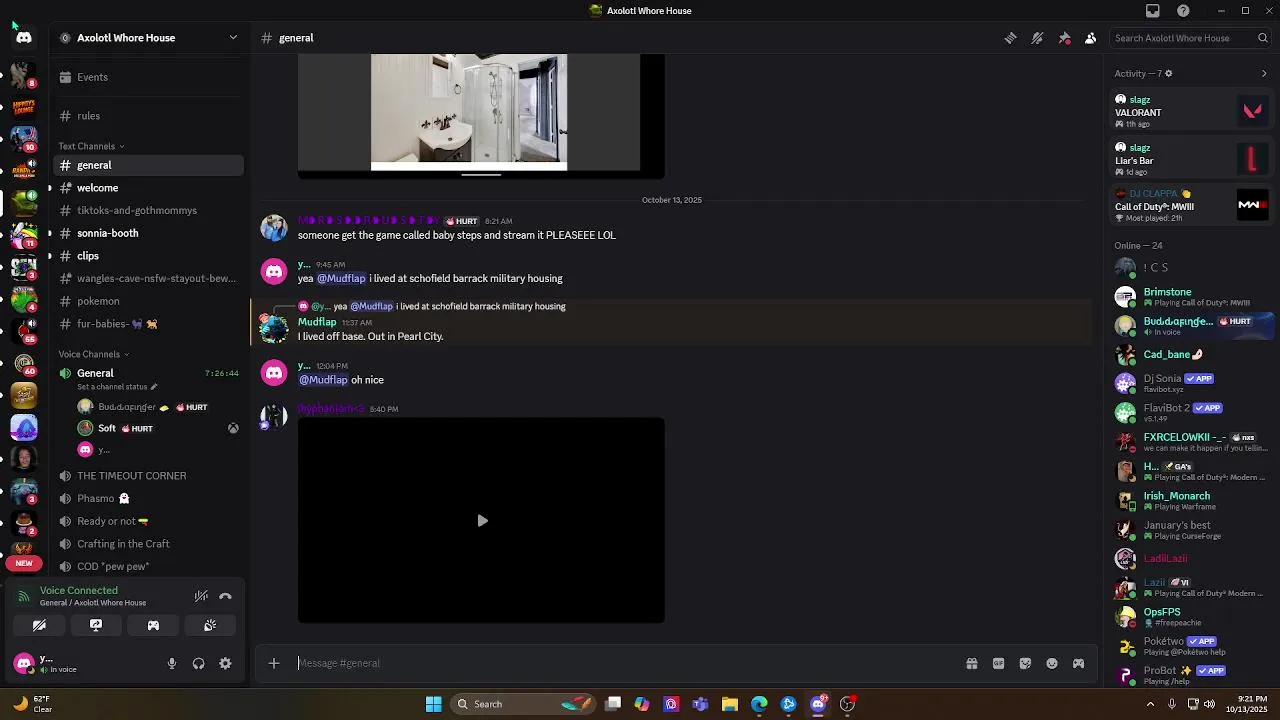1280x720 pixels.
Task: Expand the Activity panel arrow
Action: 1264,74
